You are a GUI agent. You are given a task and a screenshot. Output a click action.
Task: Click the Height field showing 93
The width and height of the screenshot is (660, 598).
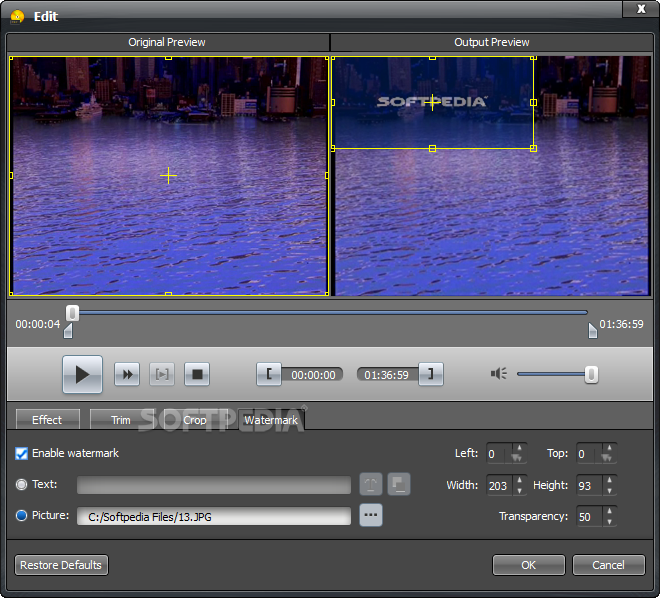[590, 486]
